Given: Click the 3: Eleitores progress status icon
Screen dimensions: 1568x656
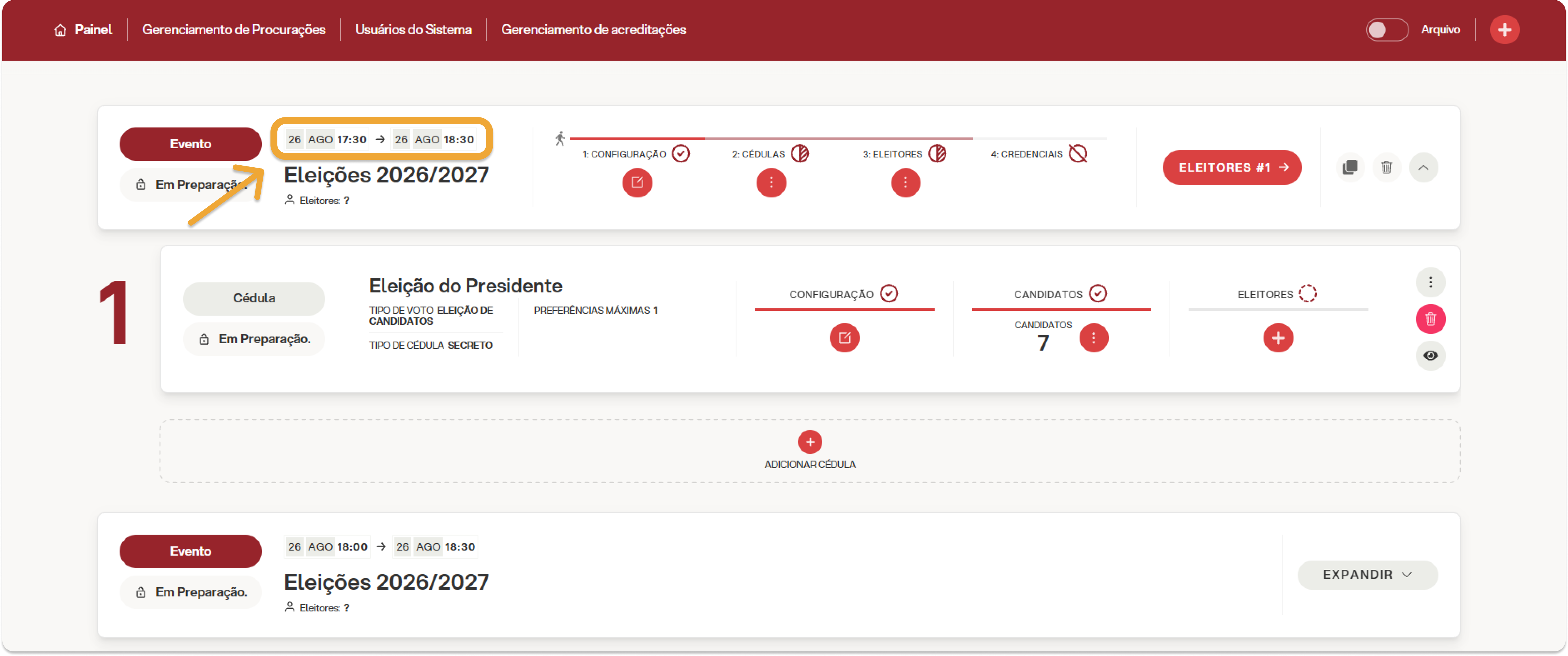Looking at the screenshot, I should click(937, 153).
